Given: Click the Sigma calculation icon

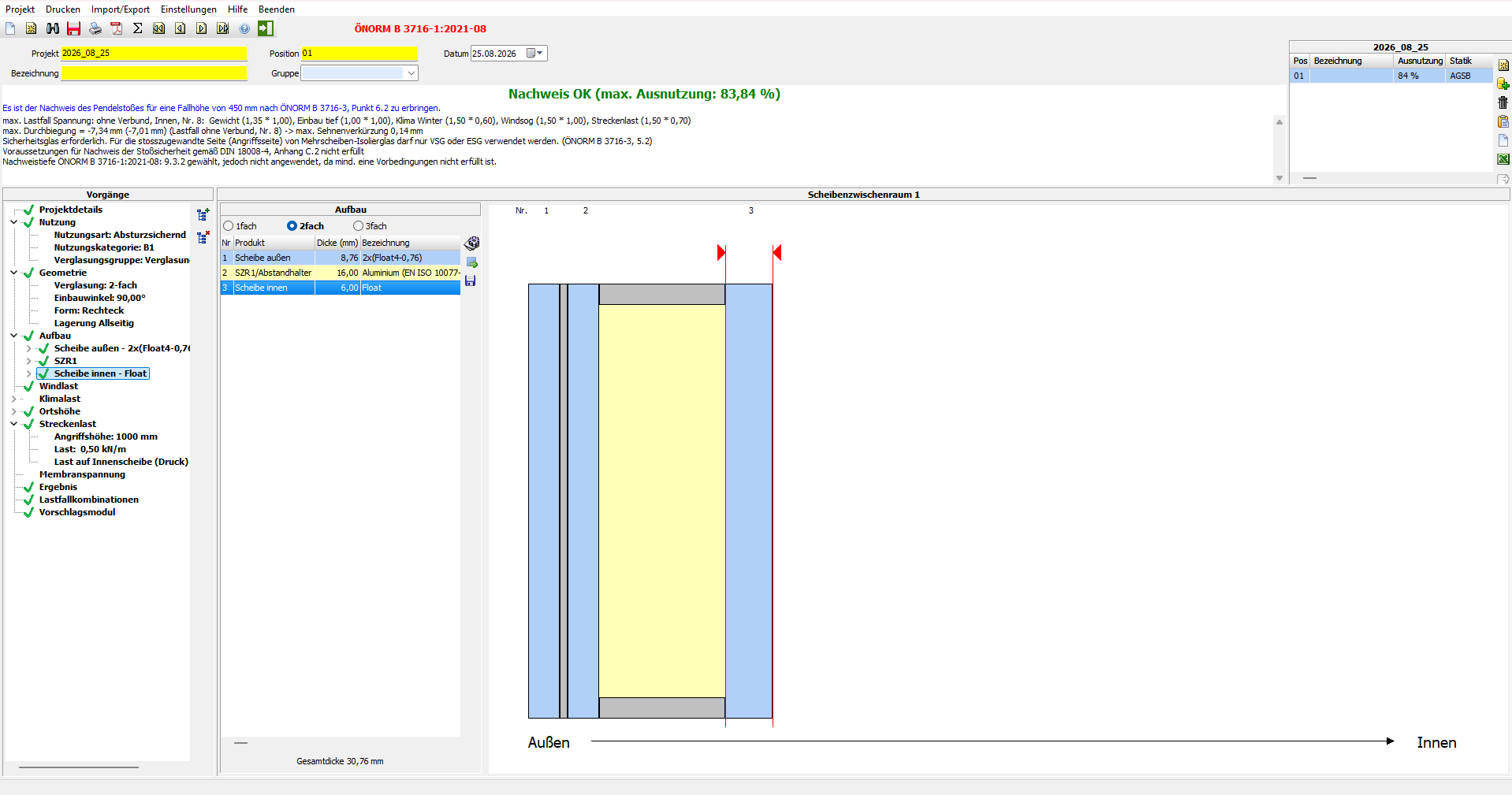Looking at the screenshot, I should [x=138, y=28].
